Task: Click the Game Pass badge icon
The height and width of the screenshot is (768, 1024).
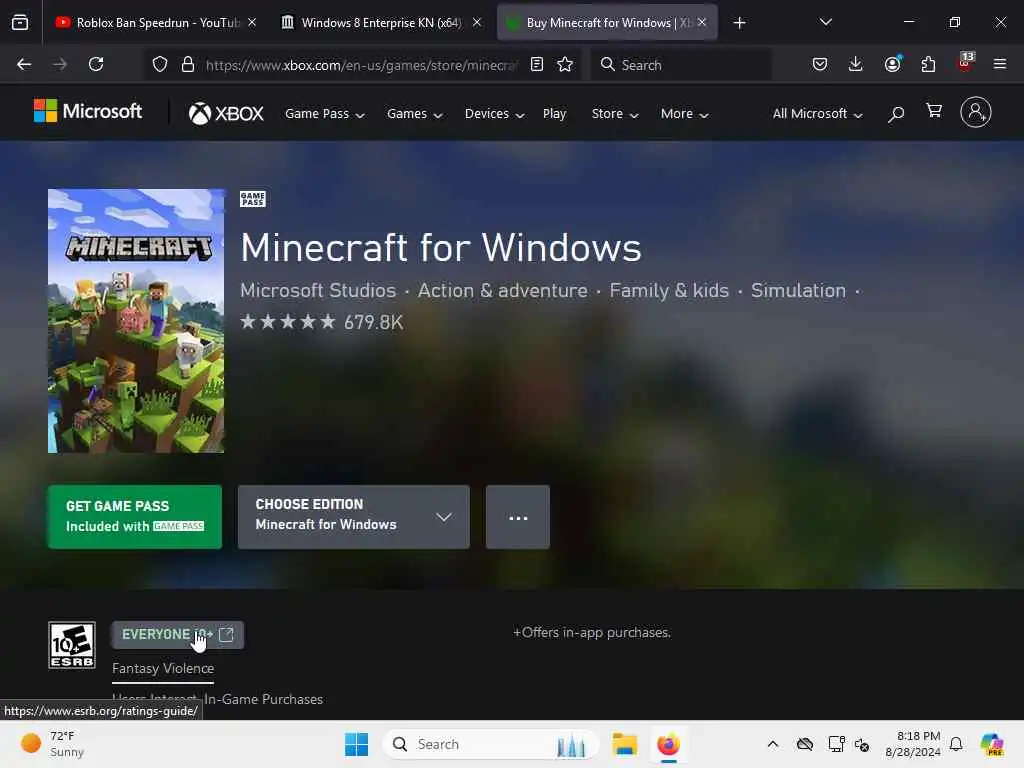Action: click(252, 199)
